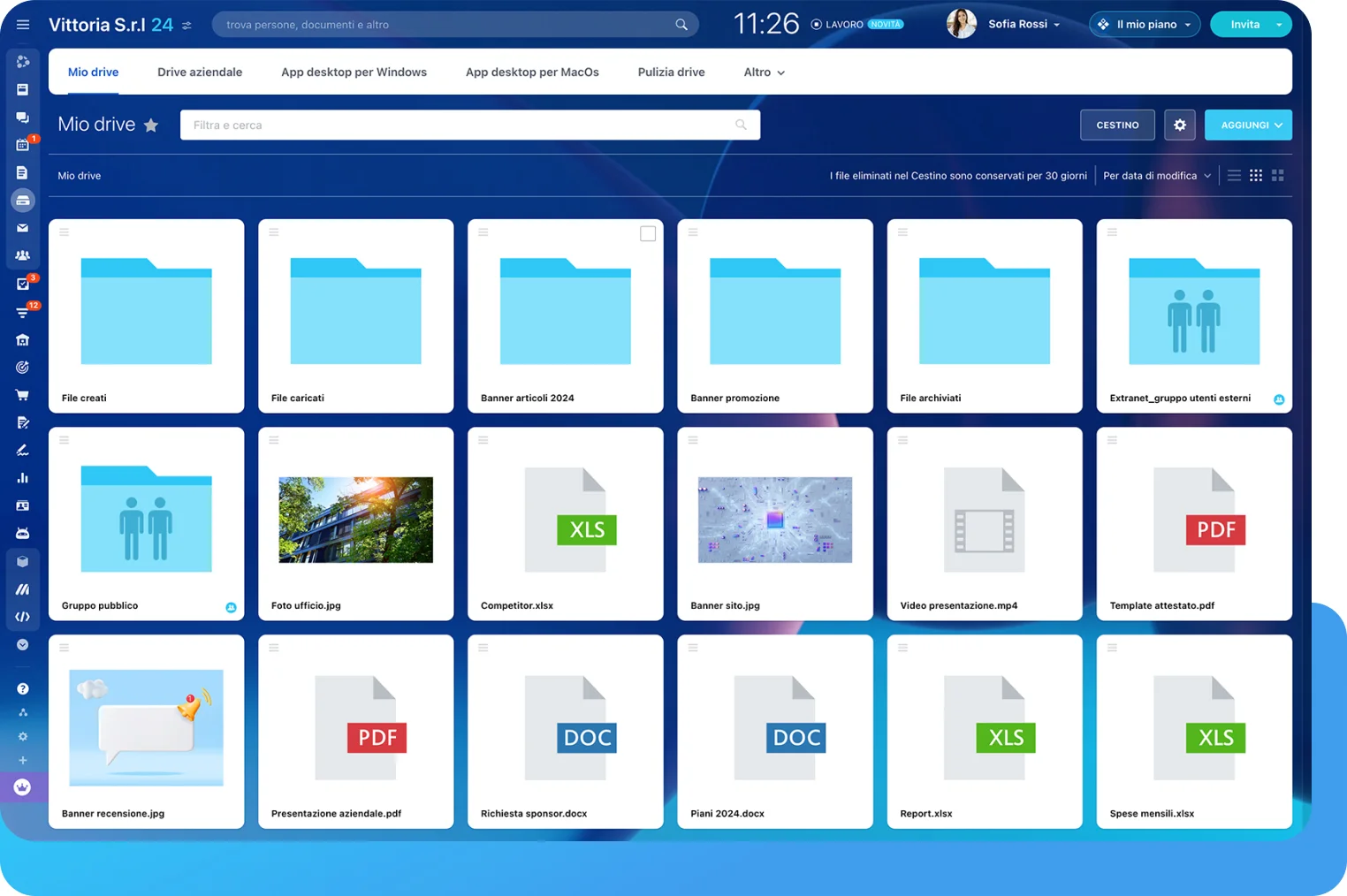Switch to list view layout

pos(1234,176)
